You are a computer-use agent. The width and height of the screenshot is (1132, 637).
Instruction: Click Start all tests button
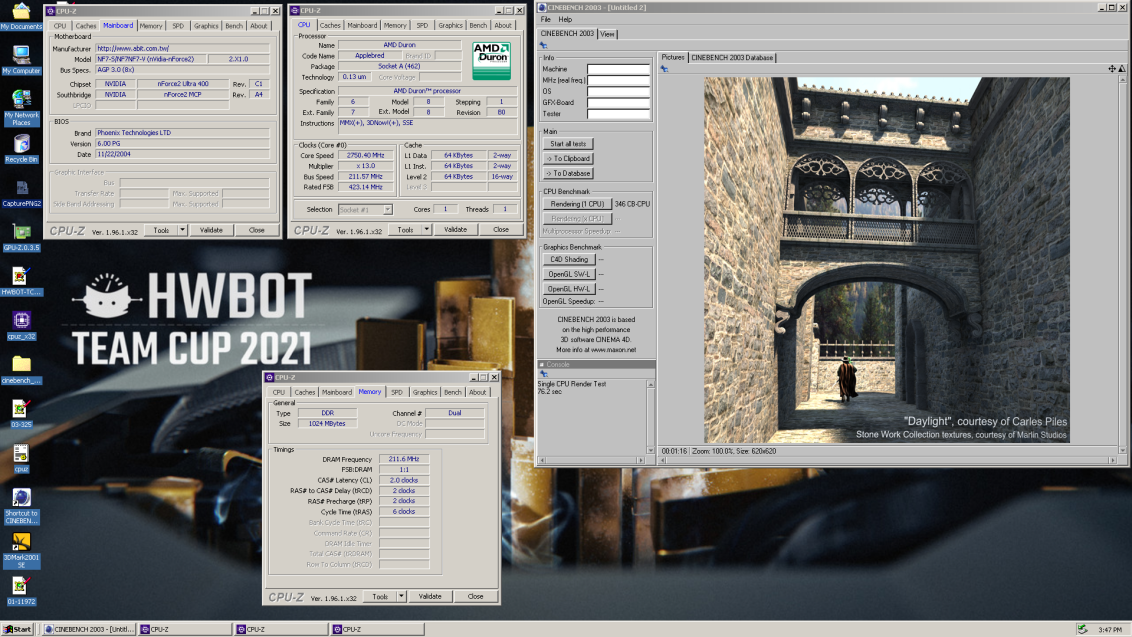(x=568, y=144)
